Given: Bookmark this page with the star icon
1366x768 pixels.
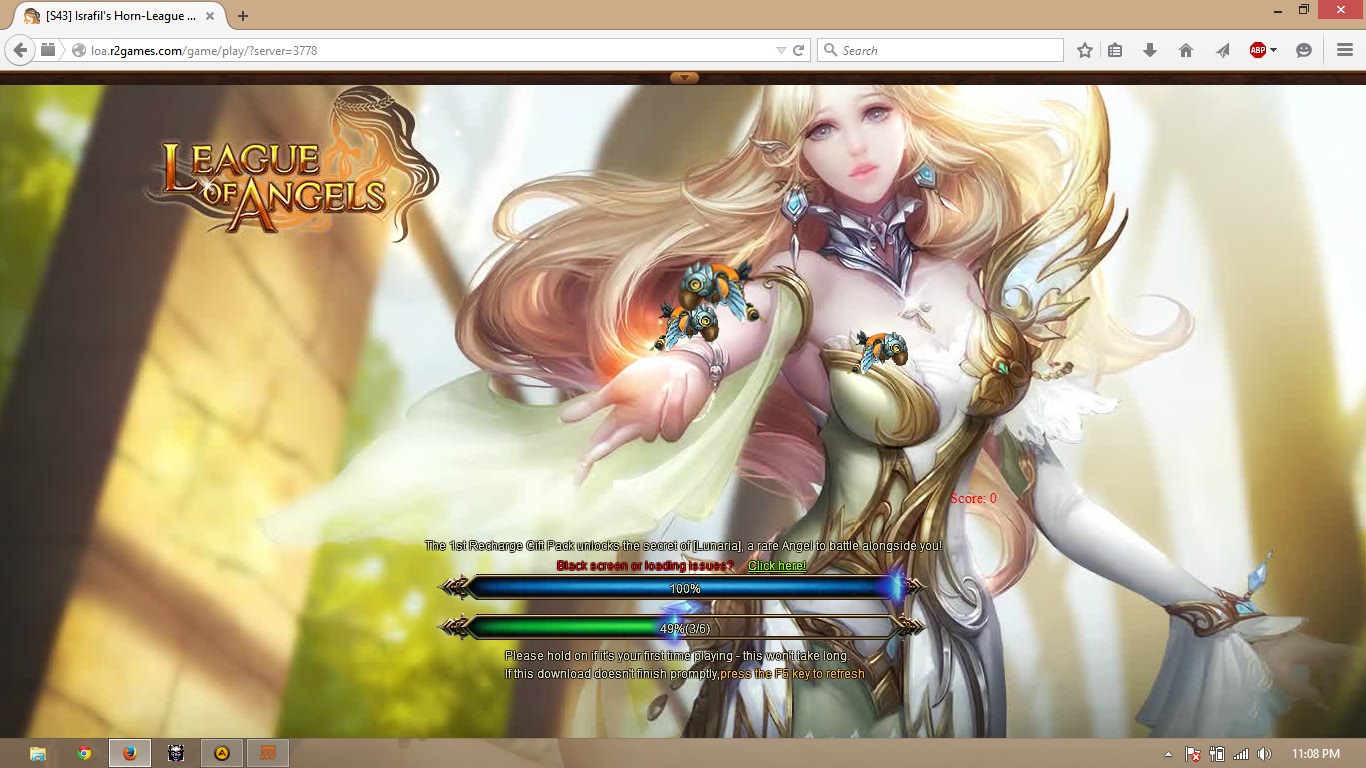Looking at the screenshot, I should (1085, 50).
